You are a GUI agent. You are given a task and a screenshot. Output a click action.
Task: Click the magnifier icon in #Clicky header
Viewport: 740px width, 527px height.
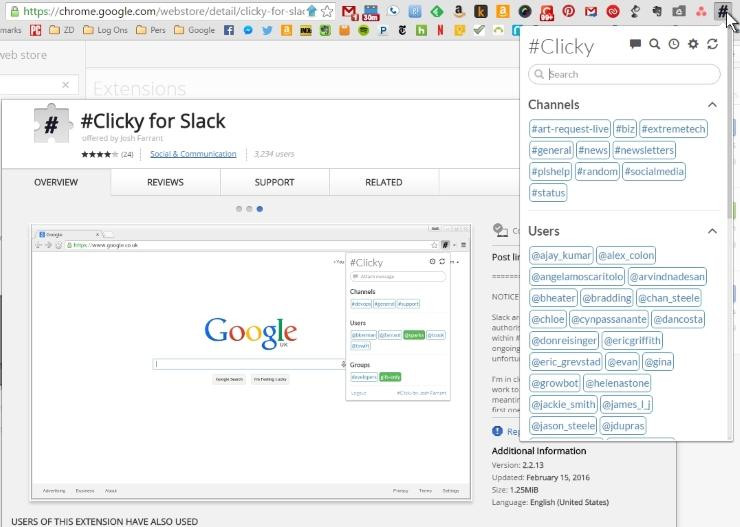coord(655,44)
